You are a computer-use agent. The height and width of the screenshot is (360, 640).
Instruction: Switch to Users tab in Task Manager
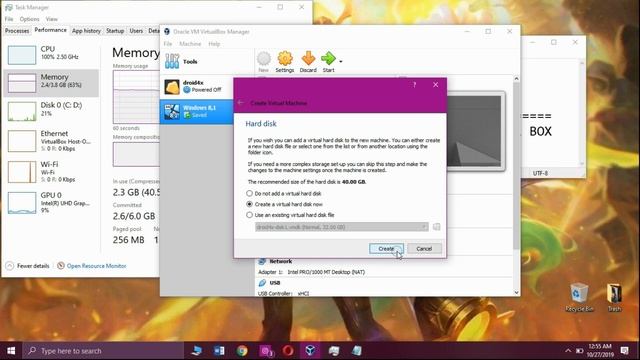tap(136, 31)
